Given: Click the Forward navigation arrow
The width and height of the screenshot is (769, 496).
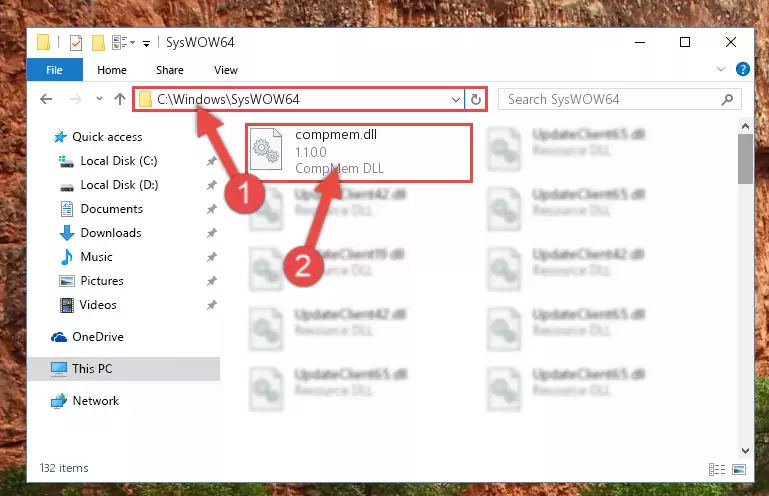Looking at the screenshot, I should tap(76, 99).
